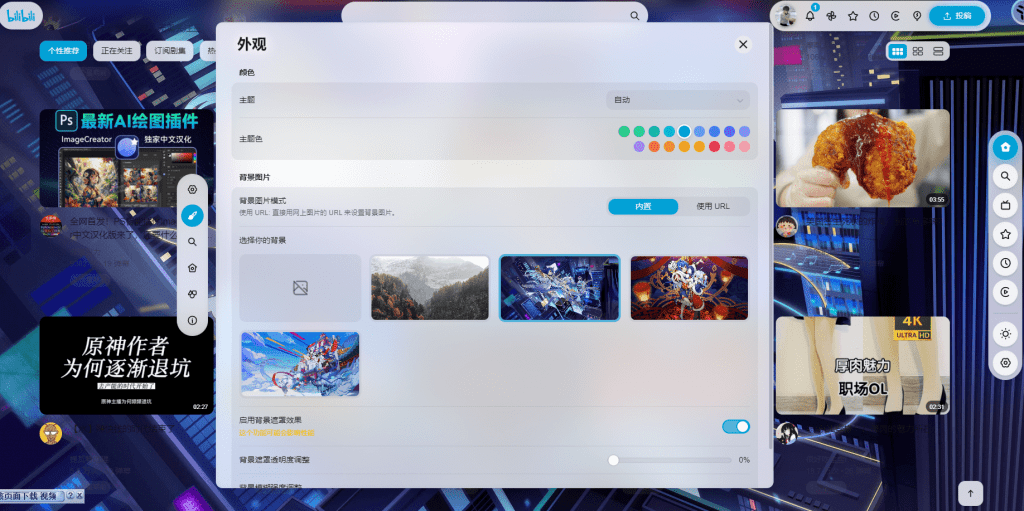Screen dimensions: 1024x511
Task: Open the notifications bell in the top bar
Action: point(810,16)
